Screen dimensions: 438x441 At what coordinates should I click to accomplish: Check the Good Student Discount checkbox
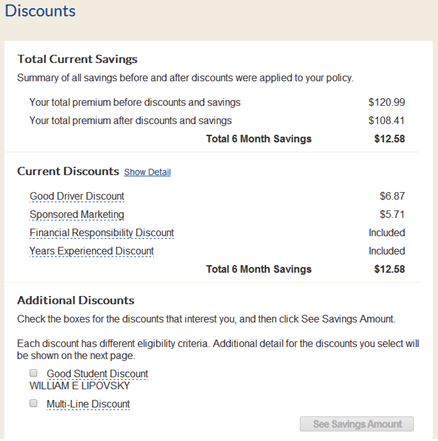click(33, 372)
